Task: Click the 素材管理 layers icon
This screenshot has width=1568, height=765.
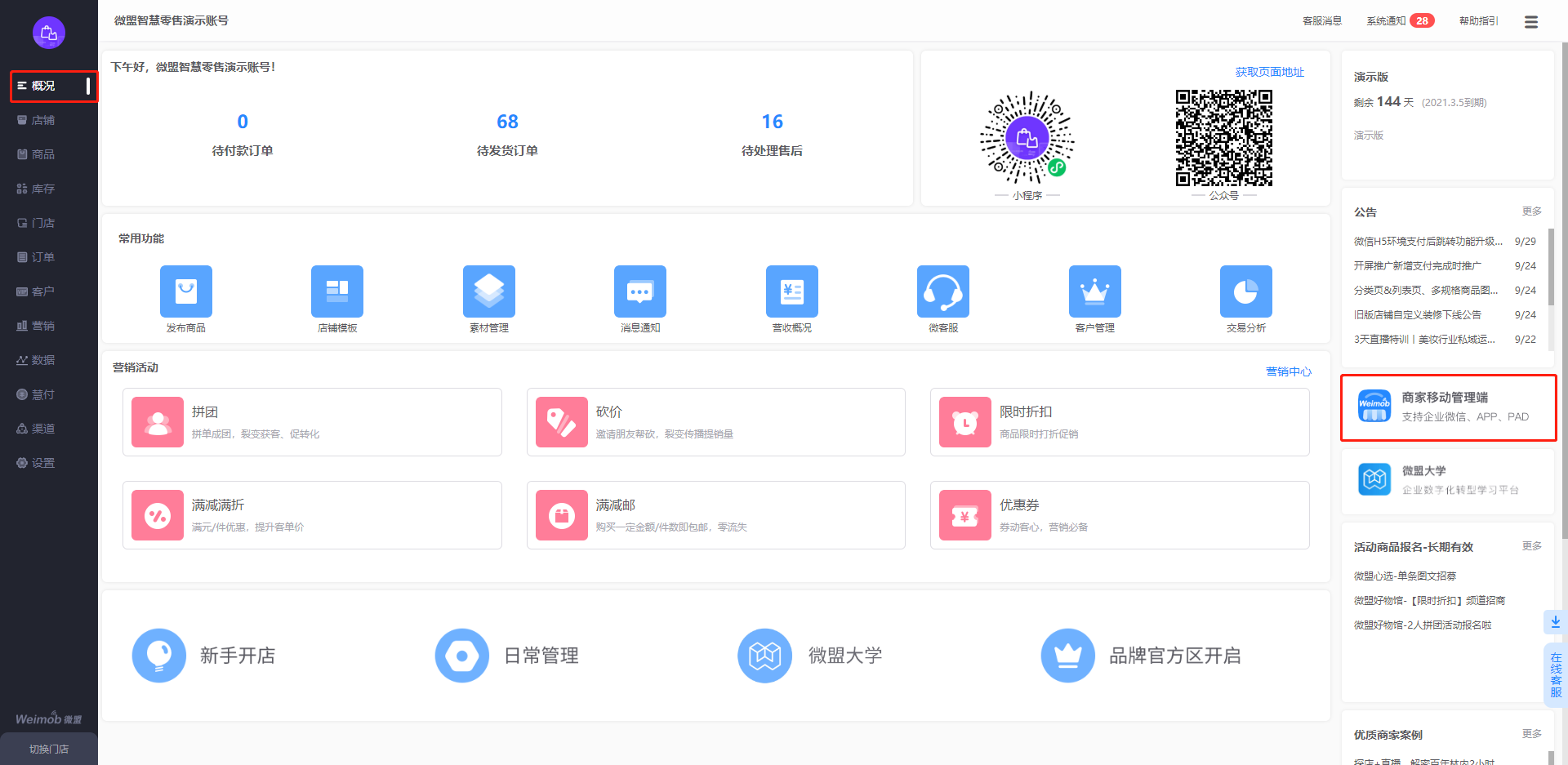Action: coord(489,291)
